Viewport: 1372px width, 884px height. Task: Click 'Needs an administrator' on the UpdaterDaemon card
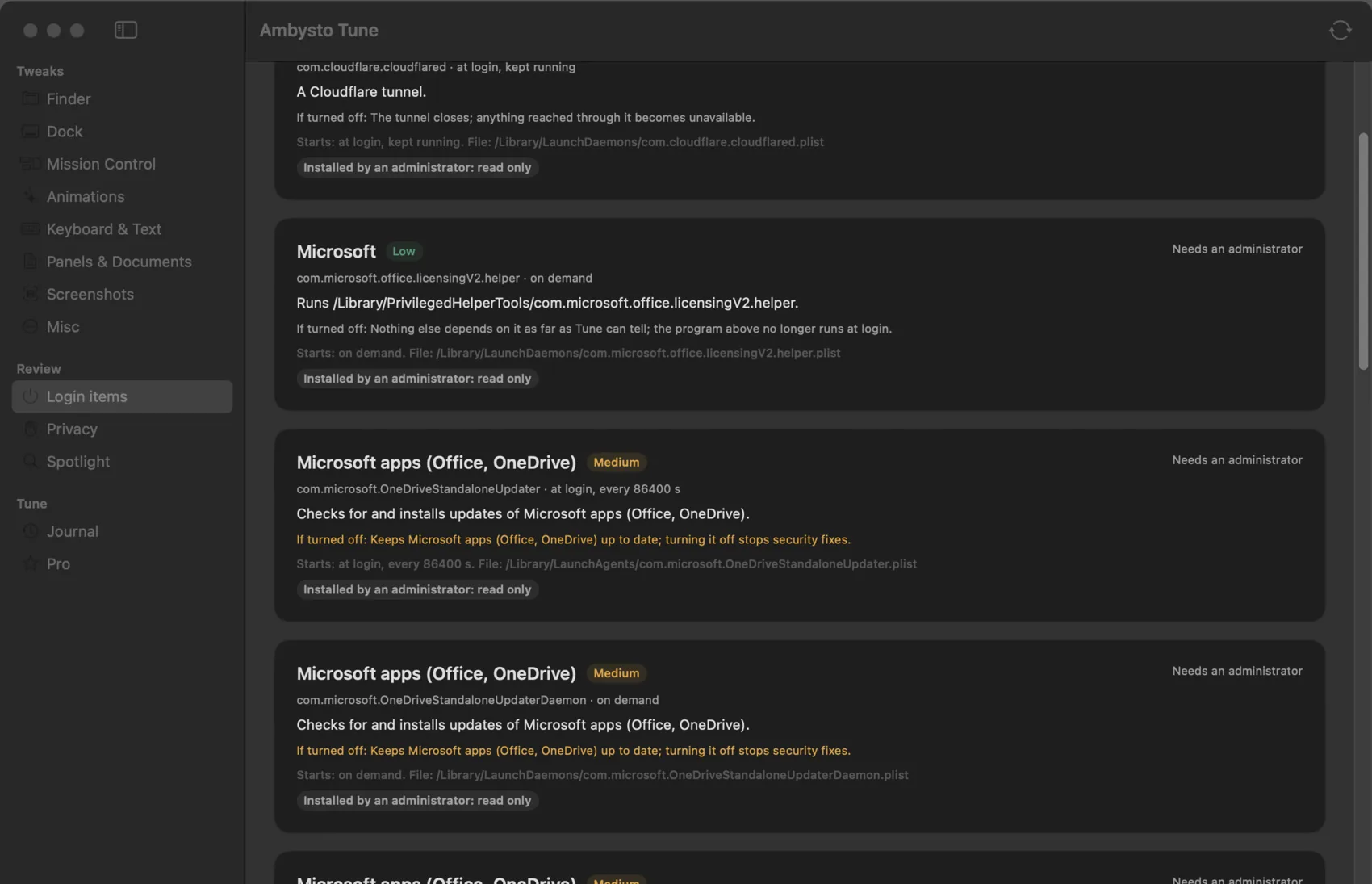tap(1237, 671)
